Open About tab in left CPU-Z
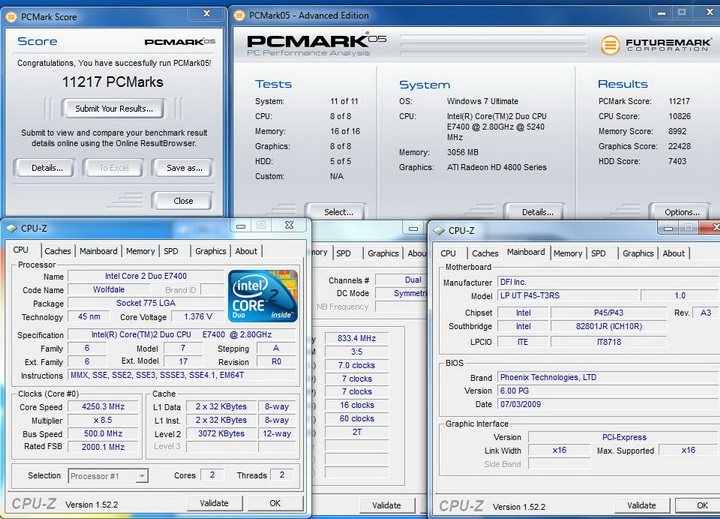720x519 pixels. point(246,251)
